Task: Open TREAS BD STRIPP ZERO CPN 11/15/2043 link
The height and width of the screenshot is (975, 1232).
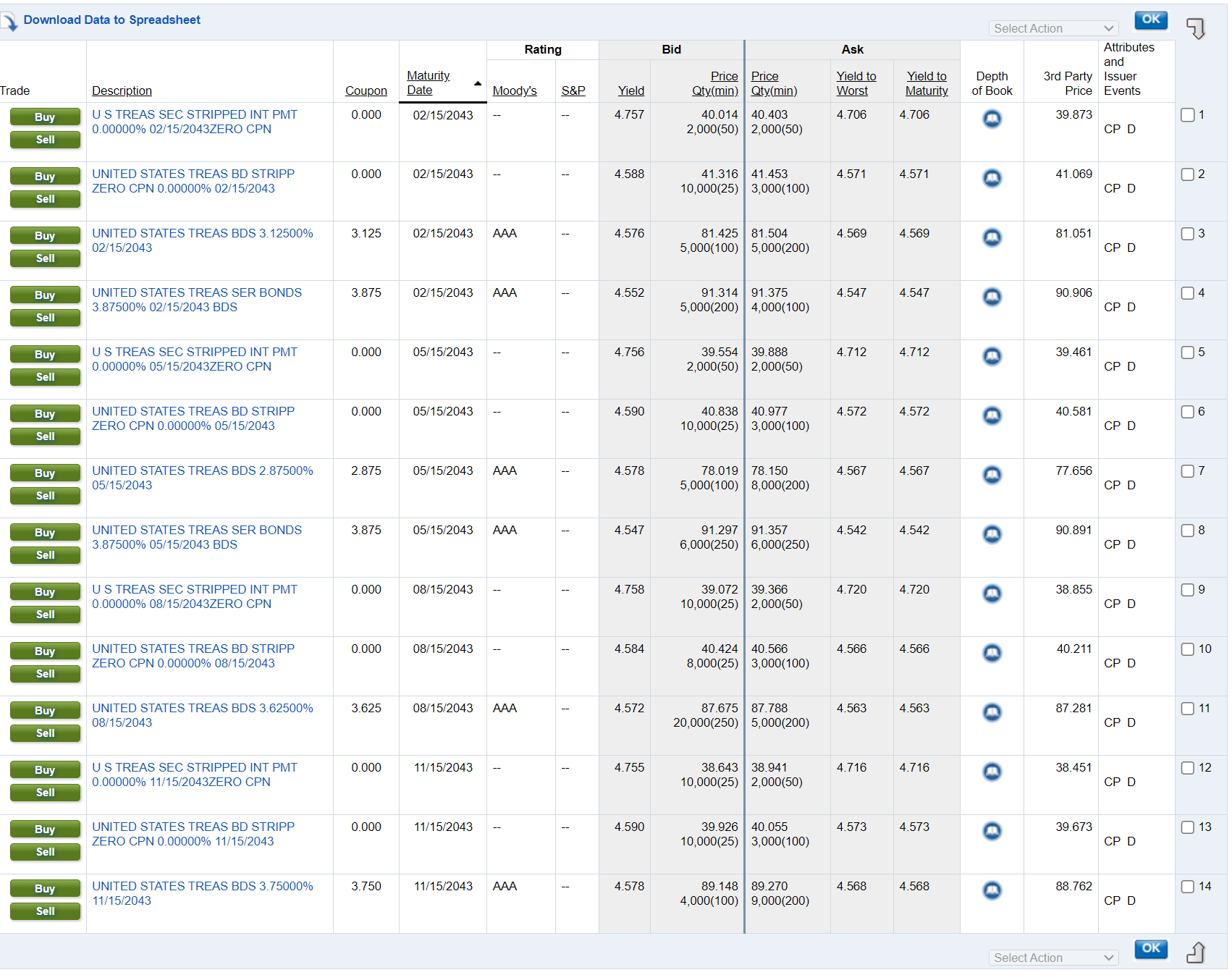Action: click(193, 834)
